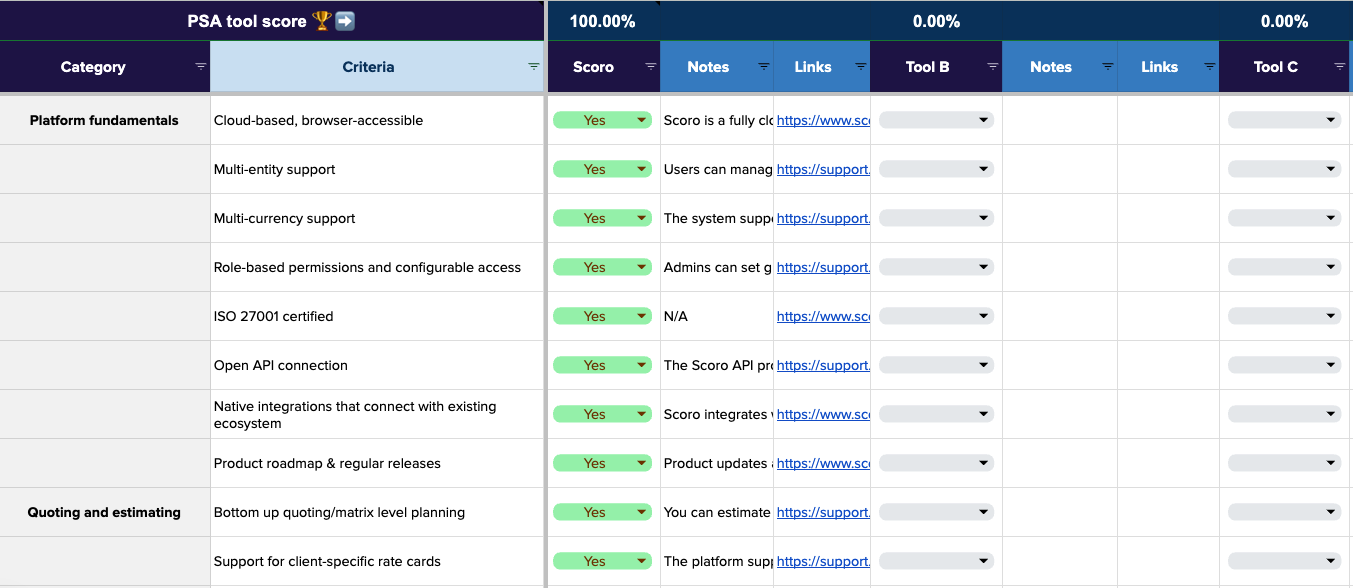Open Tool B dropdown for Open API connection
The width and height of the screenshot is (1353, 588).
coord(936,365)
